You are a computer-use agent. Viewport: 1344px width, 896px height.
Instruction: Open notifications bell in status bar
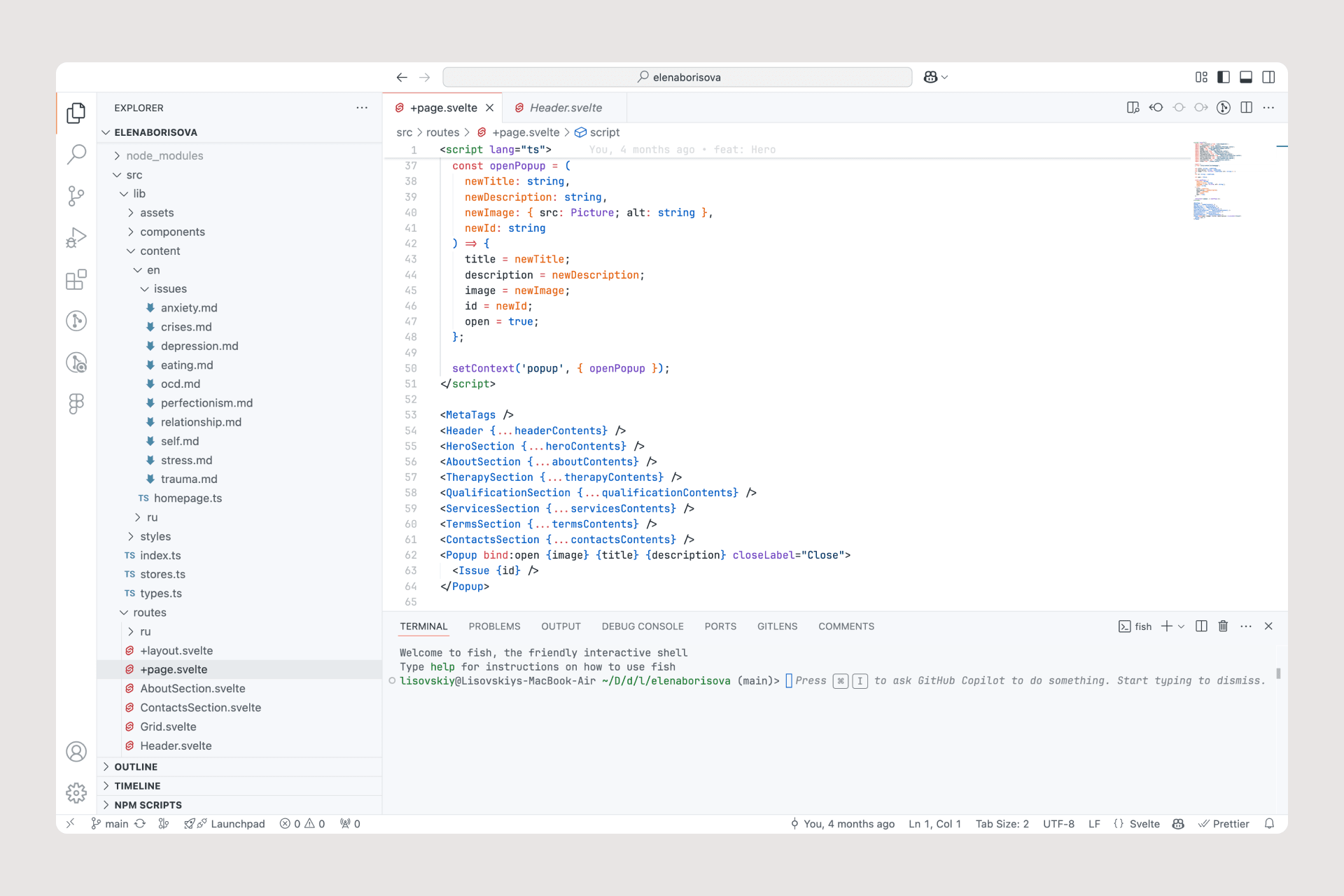pos(1269,824)
